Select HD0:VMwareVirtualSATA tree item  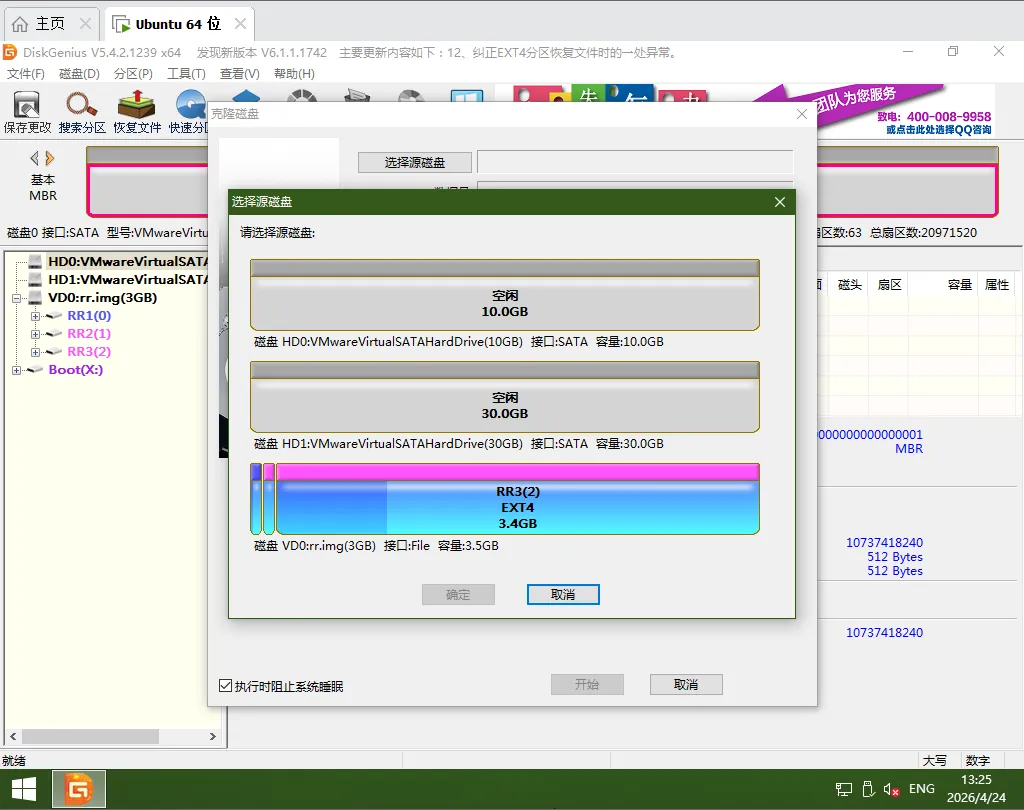(127, 261)
